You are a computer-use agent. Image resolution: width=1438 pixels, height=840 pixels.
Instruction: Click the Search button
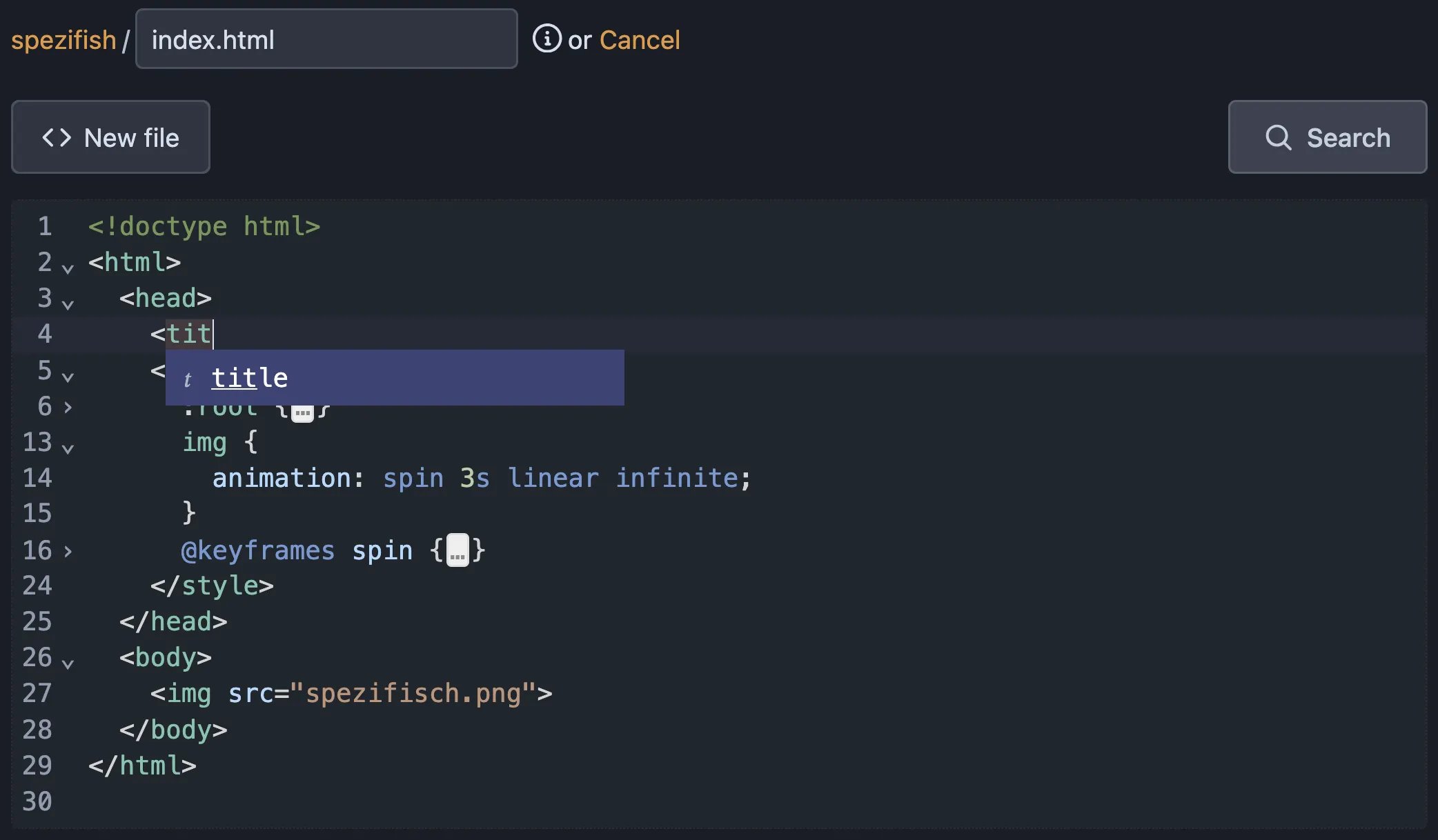(x=1327, y=137)
